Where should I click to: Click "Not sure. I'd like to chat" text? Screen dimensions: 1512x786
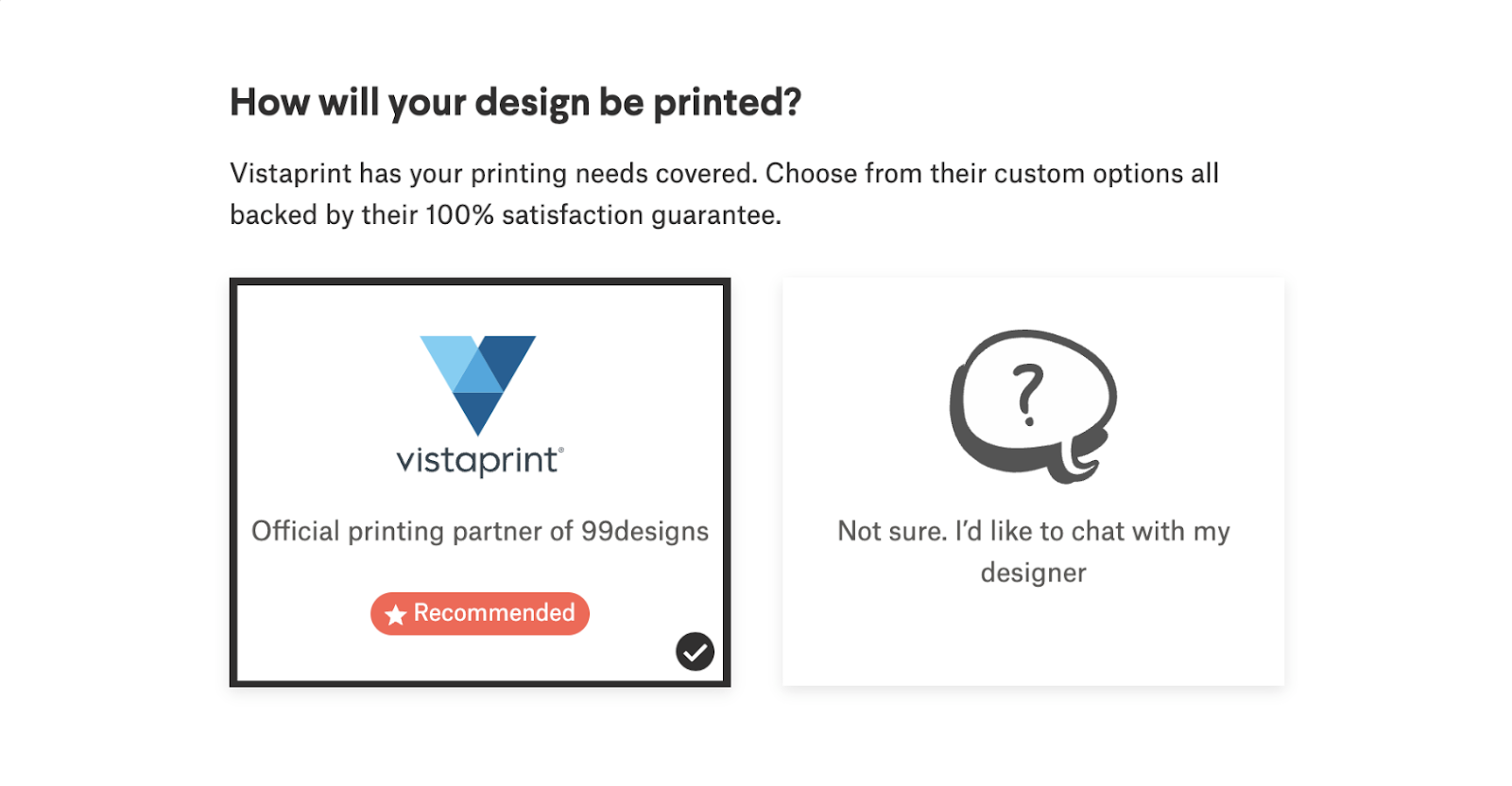pos(1033,532)
